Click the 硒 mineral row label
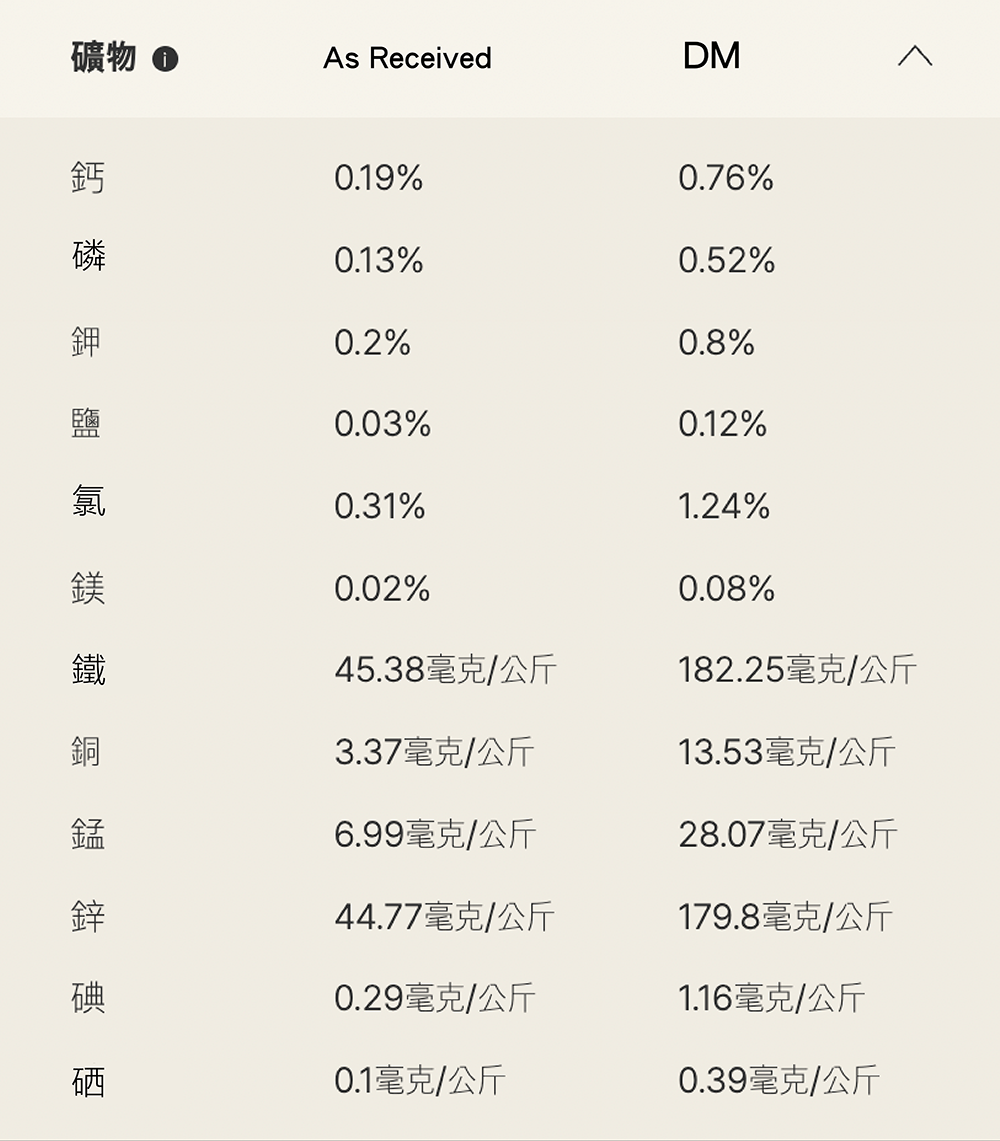Viewport: 1000px width, 1141px height. pyautogui.click(x=88, y=1081)
